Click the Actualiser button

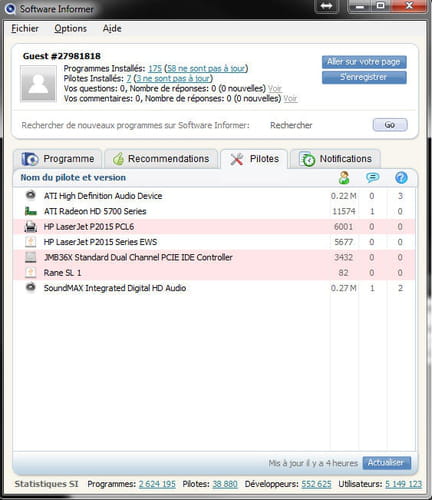386,463
